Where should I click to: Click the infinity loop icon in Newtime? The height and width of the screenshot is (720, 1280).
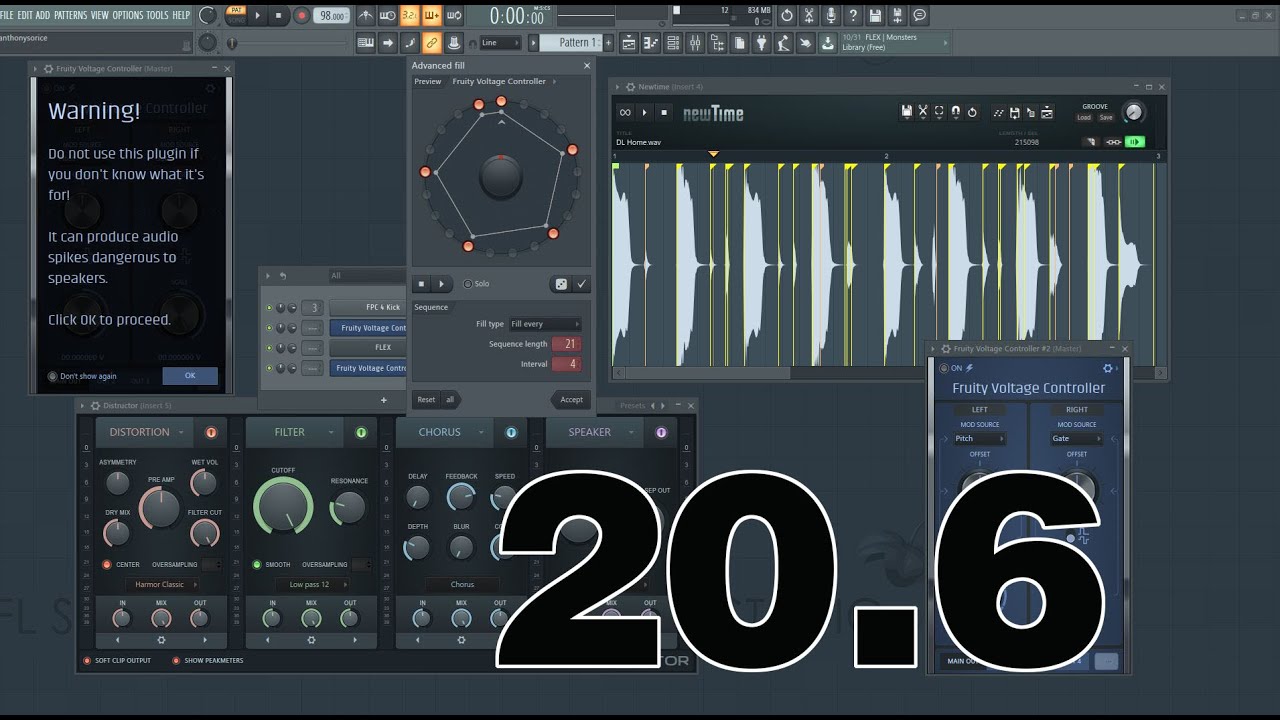click(x=625, y=112)
